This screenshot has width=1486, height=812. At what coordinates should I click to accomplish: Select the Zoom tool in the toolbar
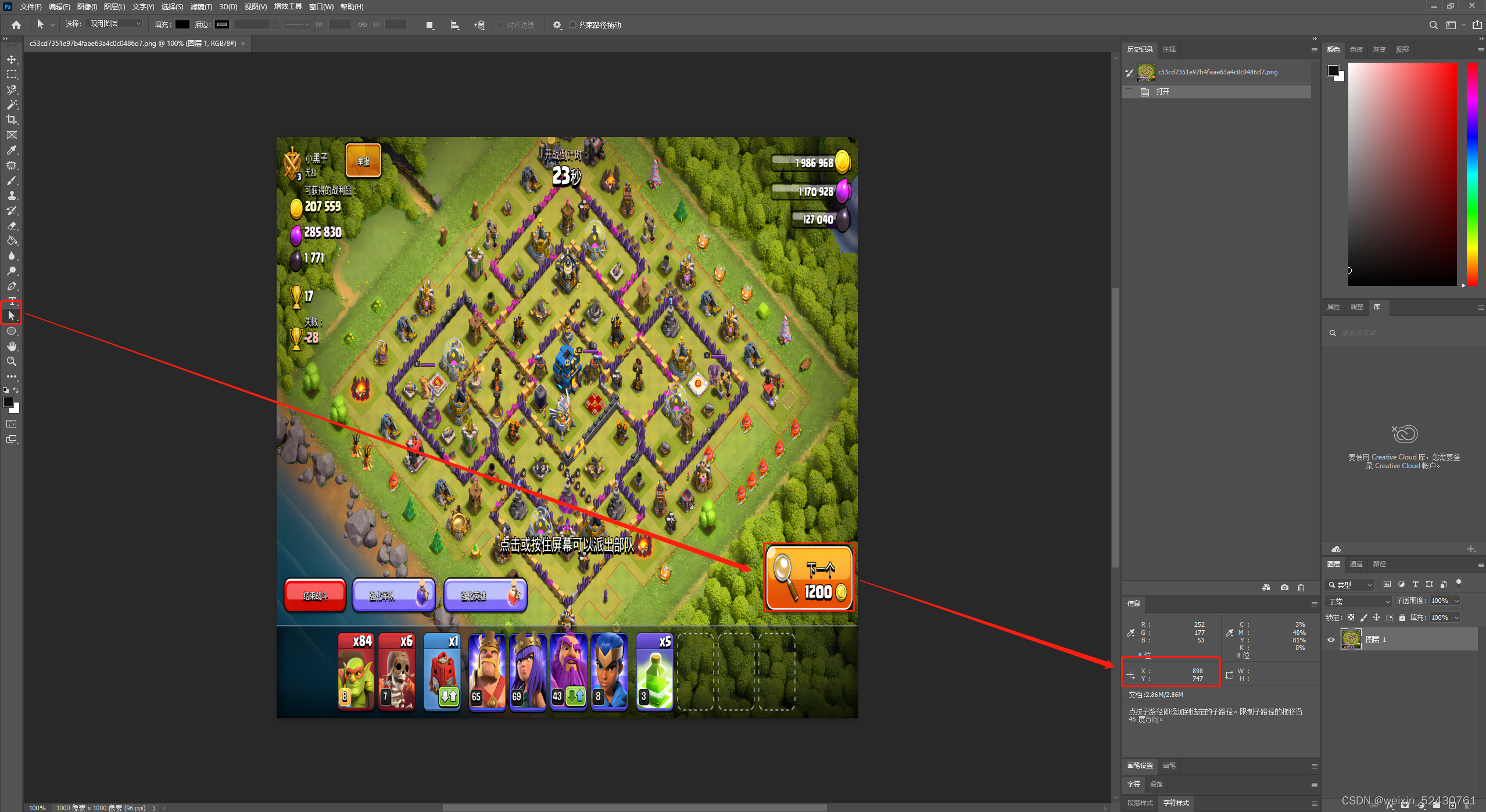point(12,361)
